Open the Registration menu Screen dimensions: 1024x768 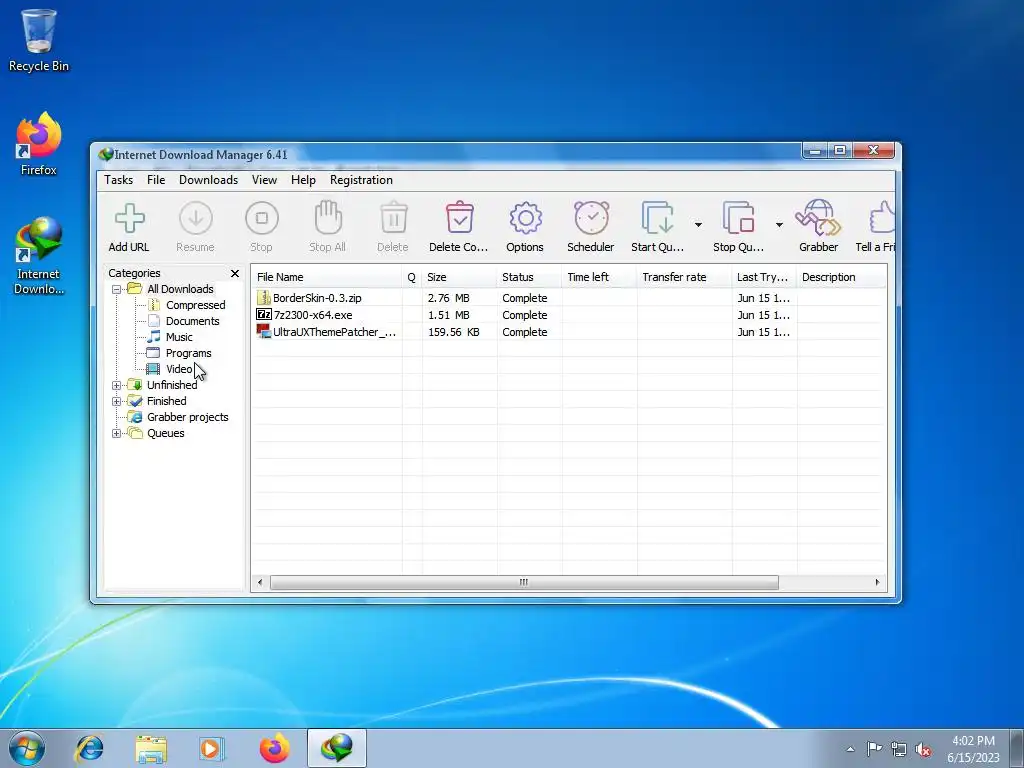[x=361, y=180]
